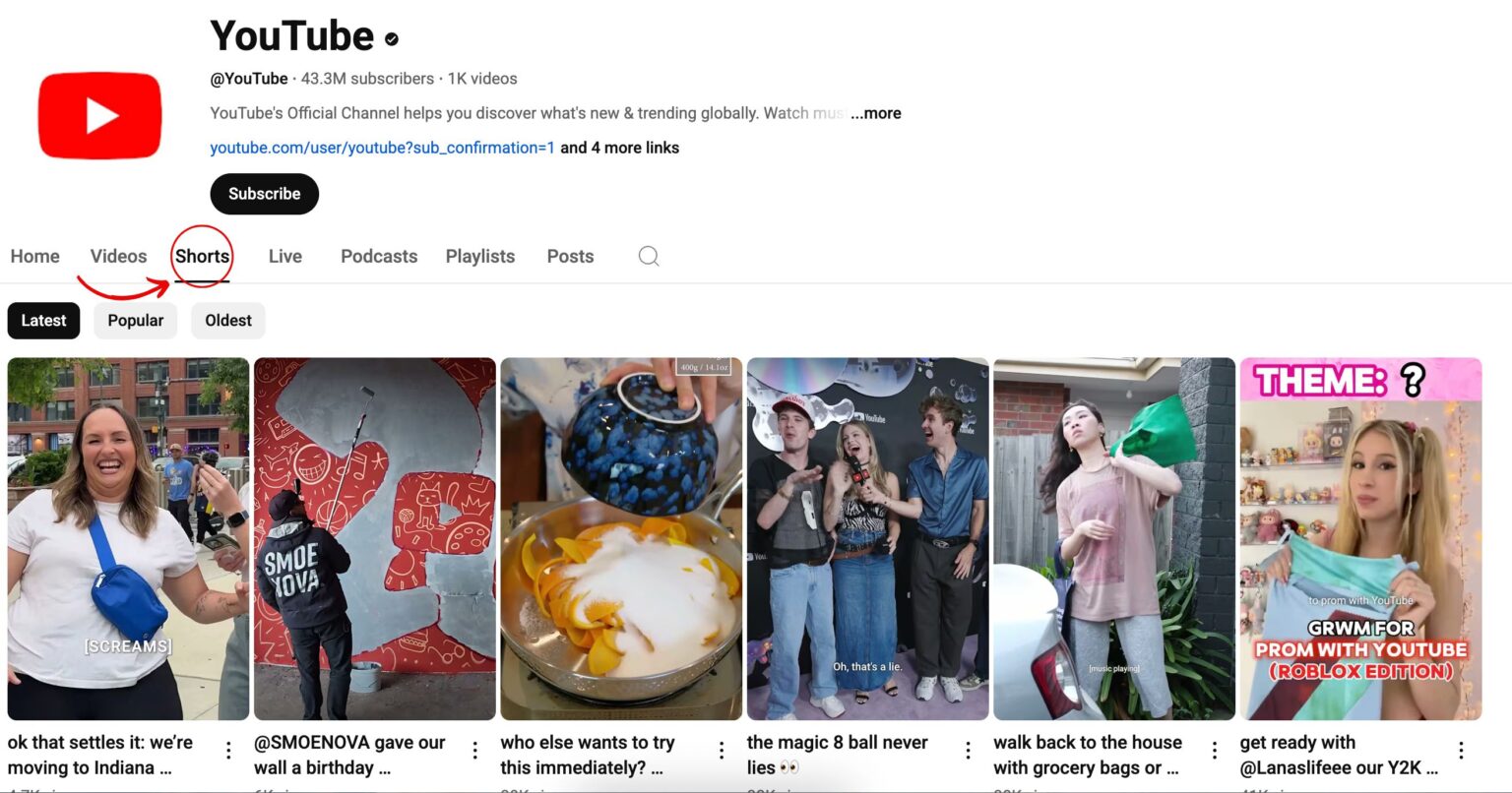Image resolution: width=1512 pixels, height=793 pixels.
Task: Click the verified checkmark next to YouTube
Action: [390, 39]
